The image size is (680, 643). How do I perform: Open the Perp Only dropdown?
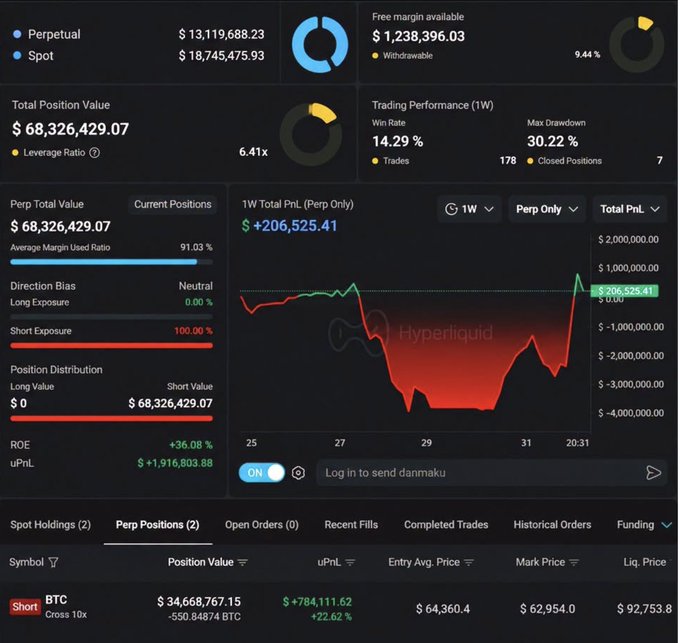tap(547, 209)
